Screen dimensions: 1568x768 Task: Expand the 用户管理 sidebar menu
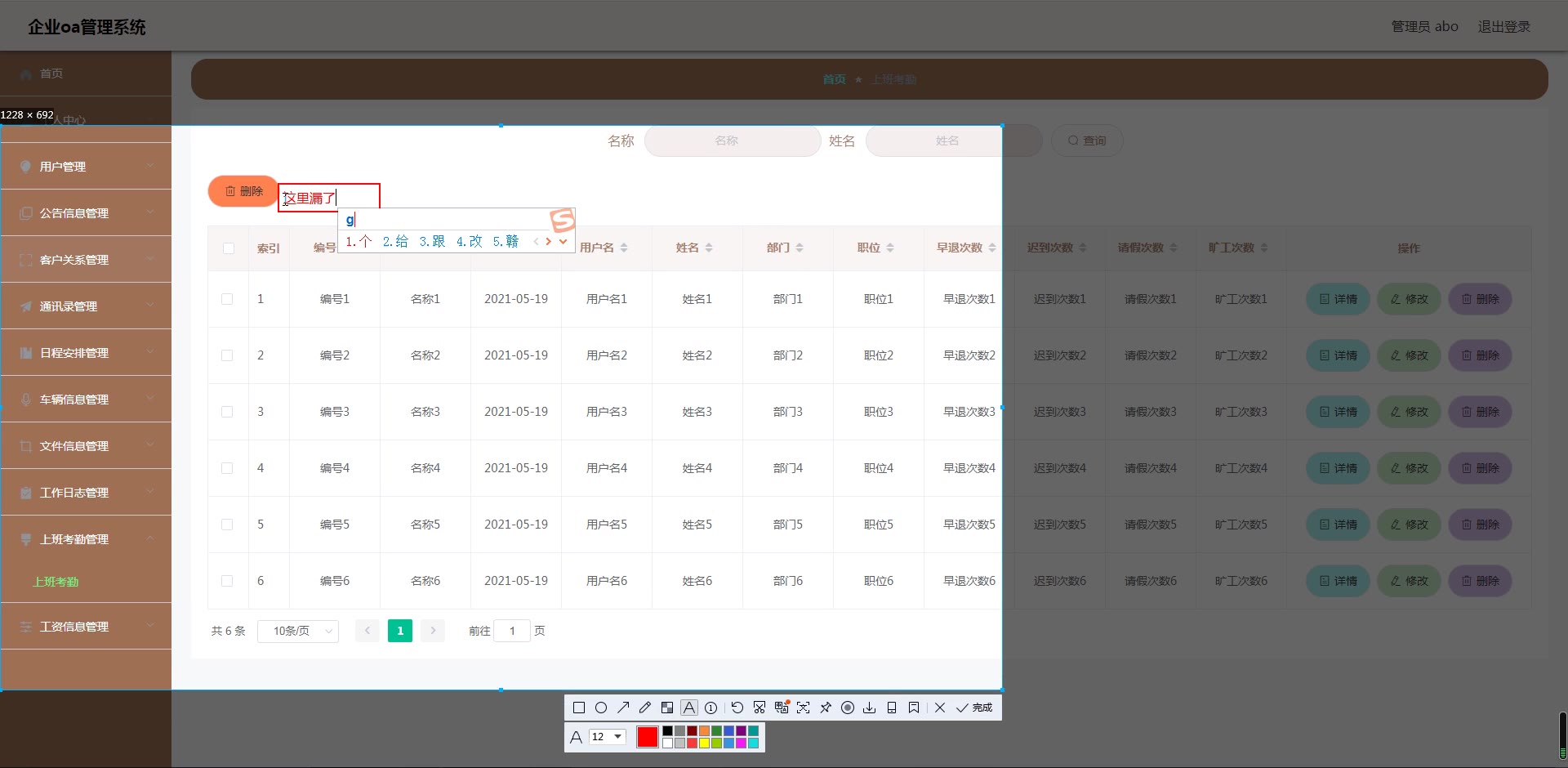click(x=86, y=167)
